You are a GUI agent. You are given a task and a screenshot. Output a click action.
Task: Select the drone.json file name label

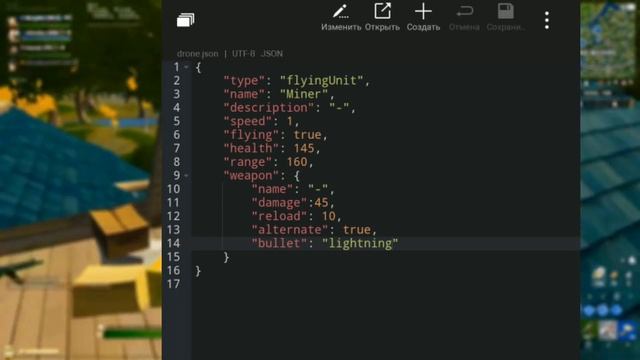[198, 53]
